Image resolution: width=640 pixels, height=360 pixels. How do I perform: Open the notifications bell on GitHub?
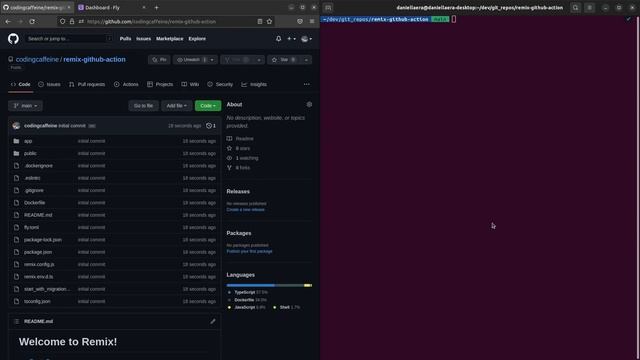278,39
